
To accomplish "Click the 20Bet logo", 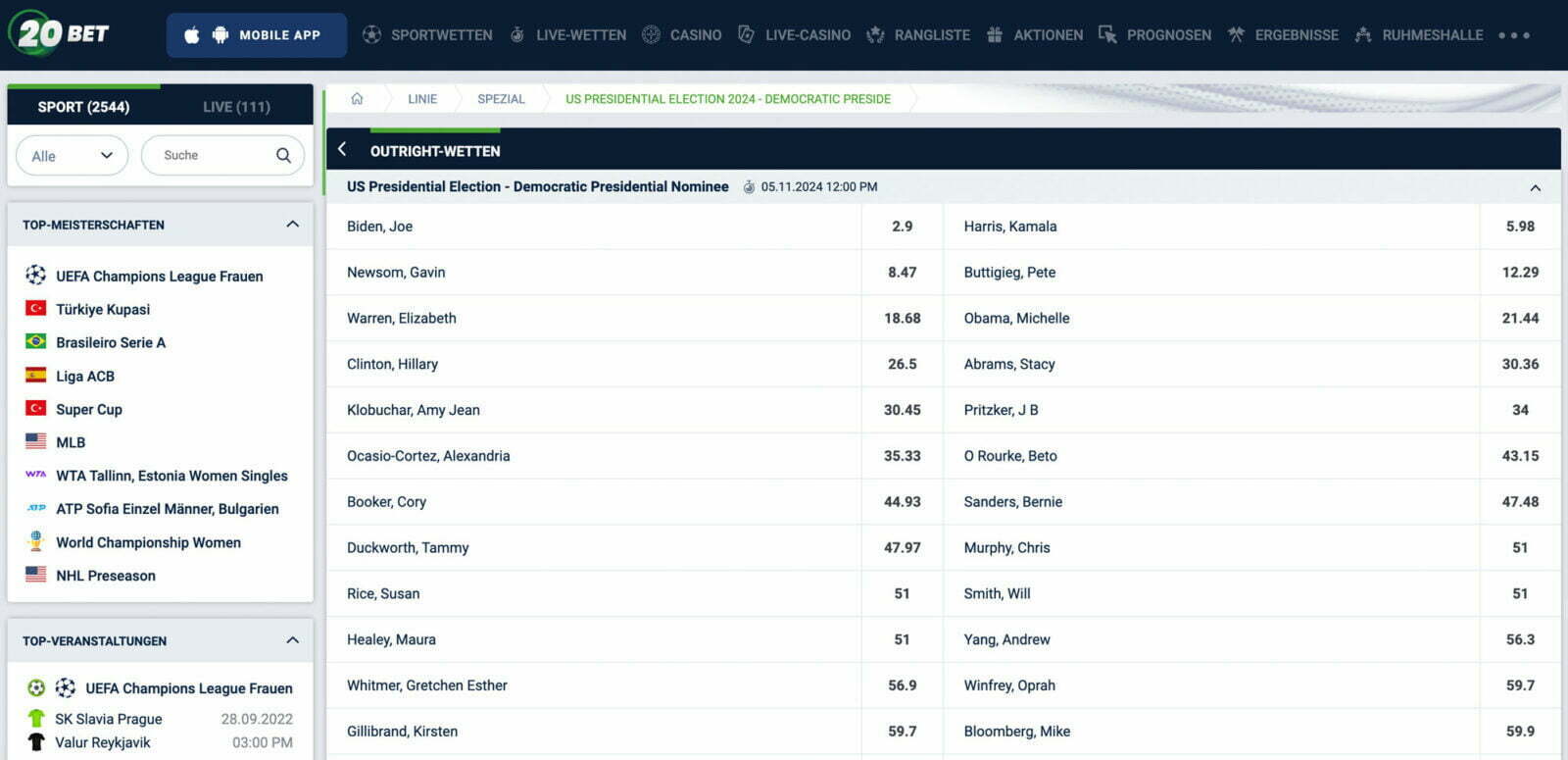I will click(x=59, y=33).
